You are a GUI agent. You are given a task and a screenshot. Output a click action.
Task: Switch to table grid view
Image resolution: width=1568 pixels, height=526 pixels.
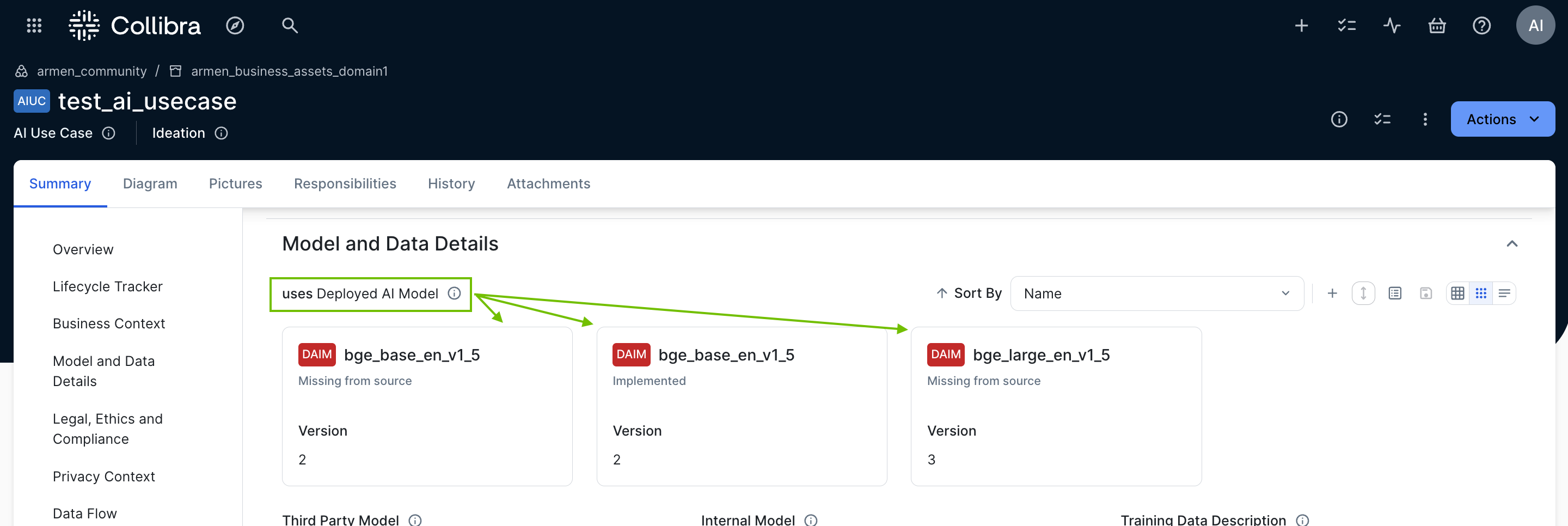pos(1457,293)
